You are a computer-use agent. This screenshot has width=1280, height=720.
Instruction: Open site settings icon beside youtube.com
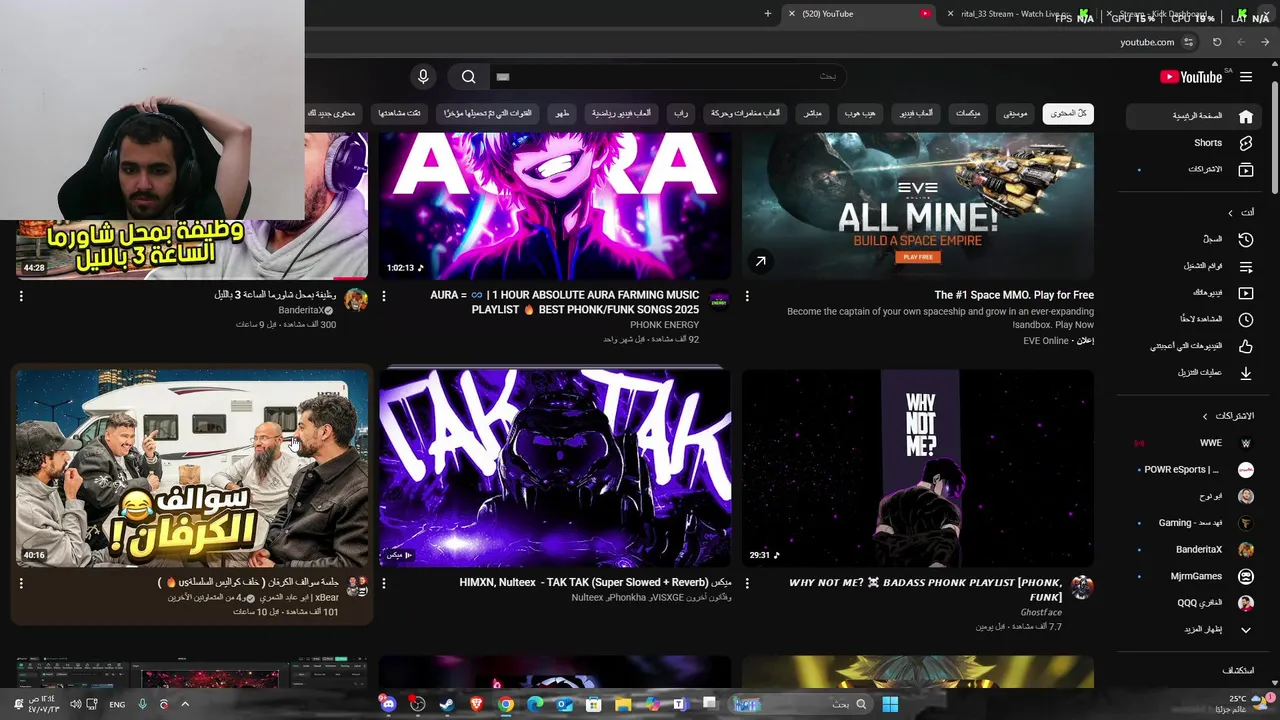(1188, 42)
